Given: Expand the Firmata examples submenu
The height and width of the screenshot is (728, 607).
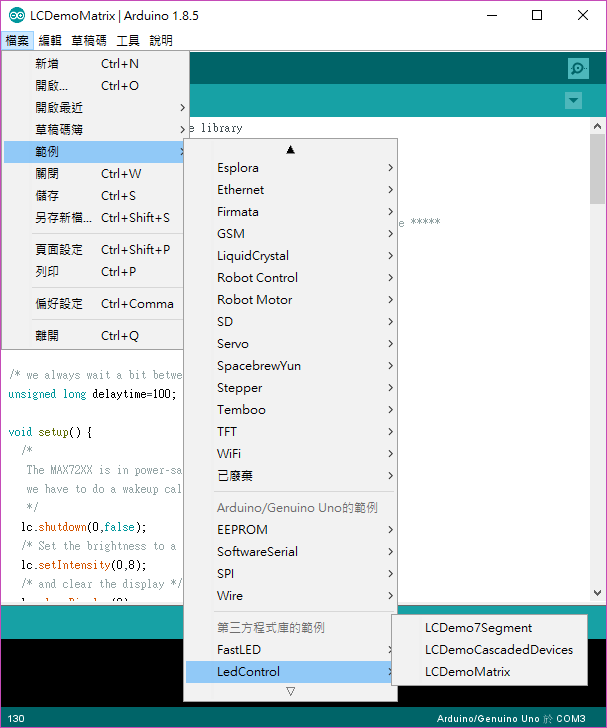Looking at the screenshot, I should point(291,212).
